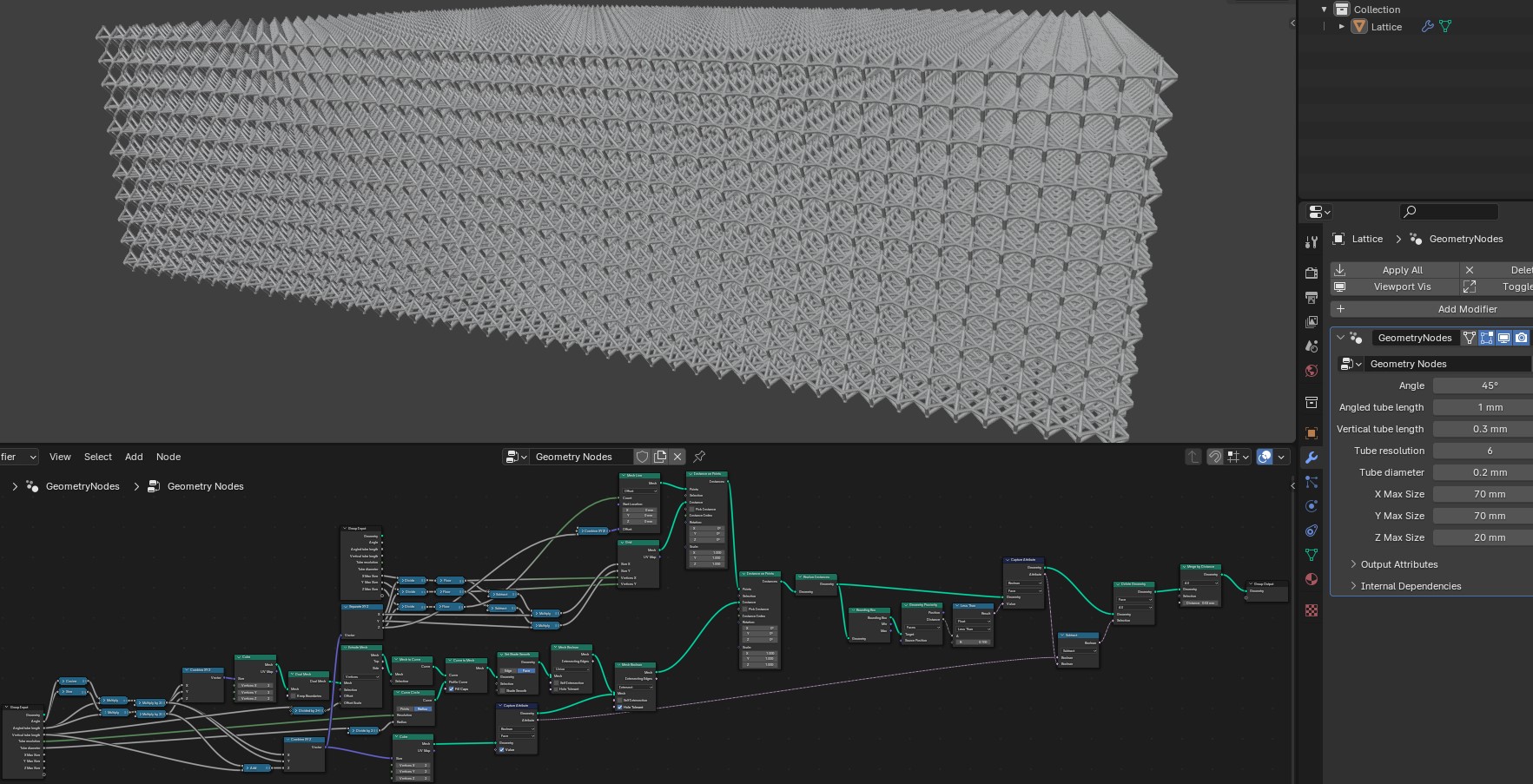Open the Add menu in the node editor
1533x784 pixels.
(134, 457)
